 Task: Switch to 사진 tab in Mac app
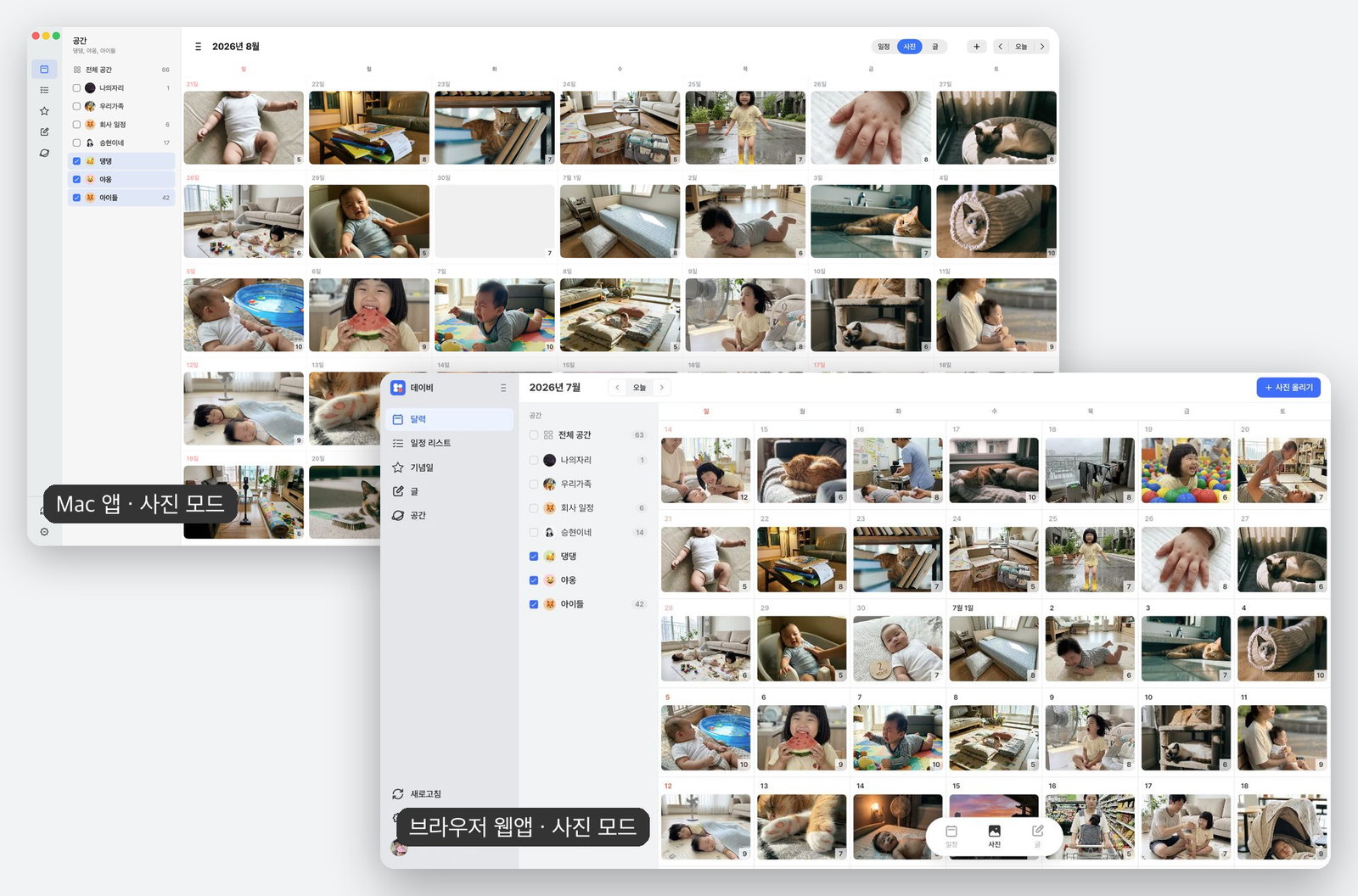click(x=909, y=47)
